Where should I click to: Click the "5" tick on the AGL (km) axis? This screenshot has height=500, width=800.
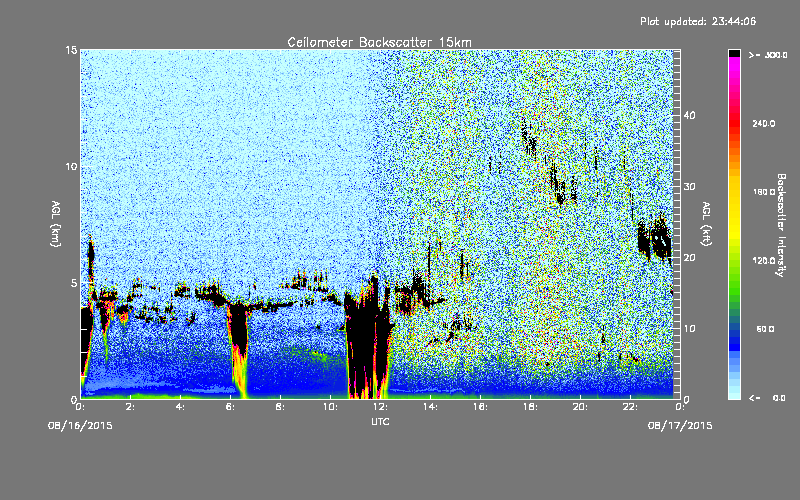[x=74, y=283]
